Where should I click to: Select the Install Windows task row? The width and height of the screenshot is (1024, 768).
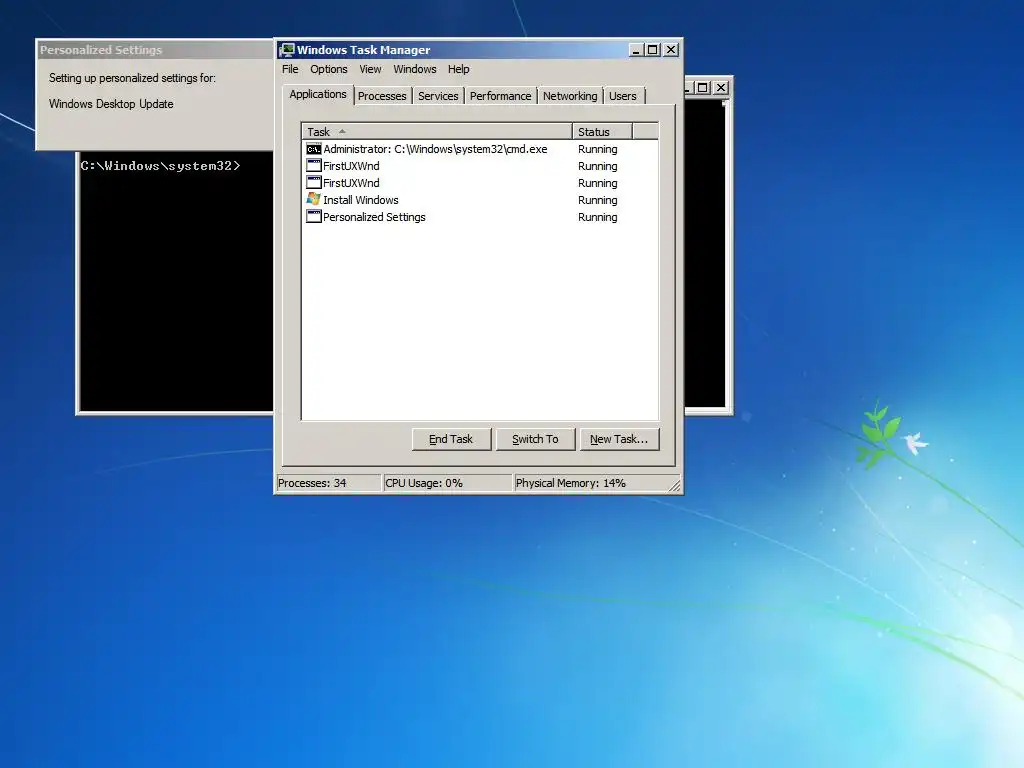480,200
